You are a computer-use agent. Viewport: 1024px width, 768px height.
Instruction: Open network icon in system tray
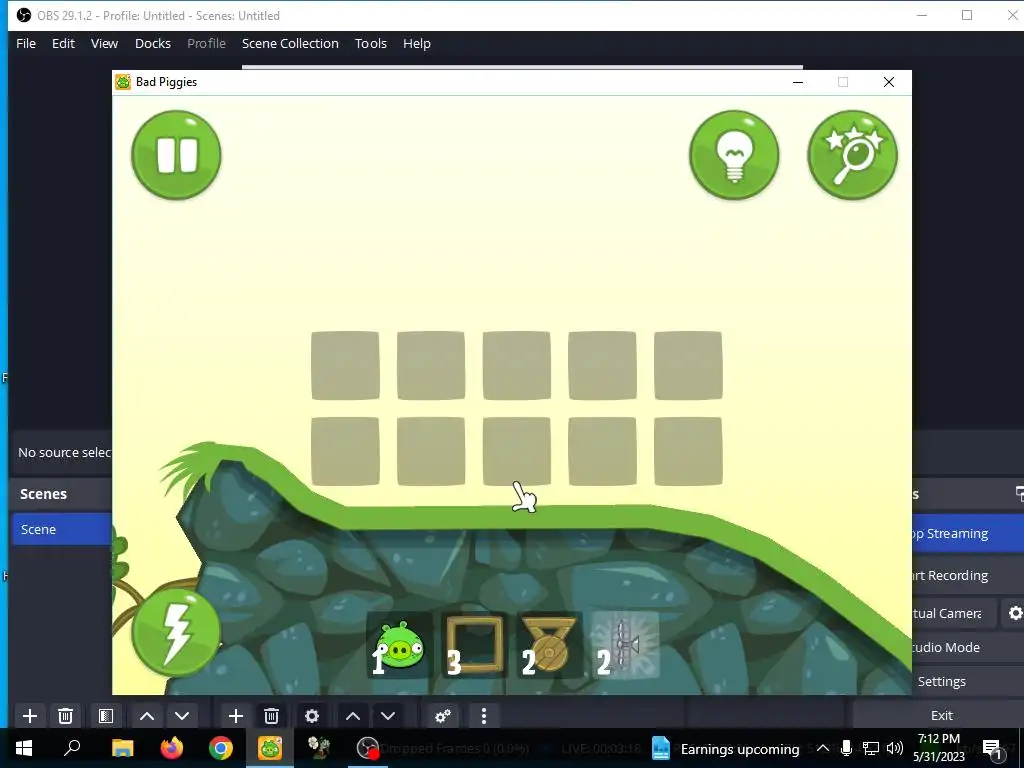[871, 748]
